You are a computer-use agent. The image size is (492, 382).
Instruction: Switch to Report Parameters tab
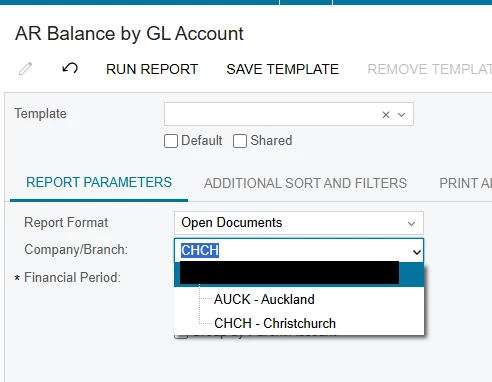(x=99, y=182)
